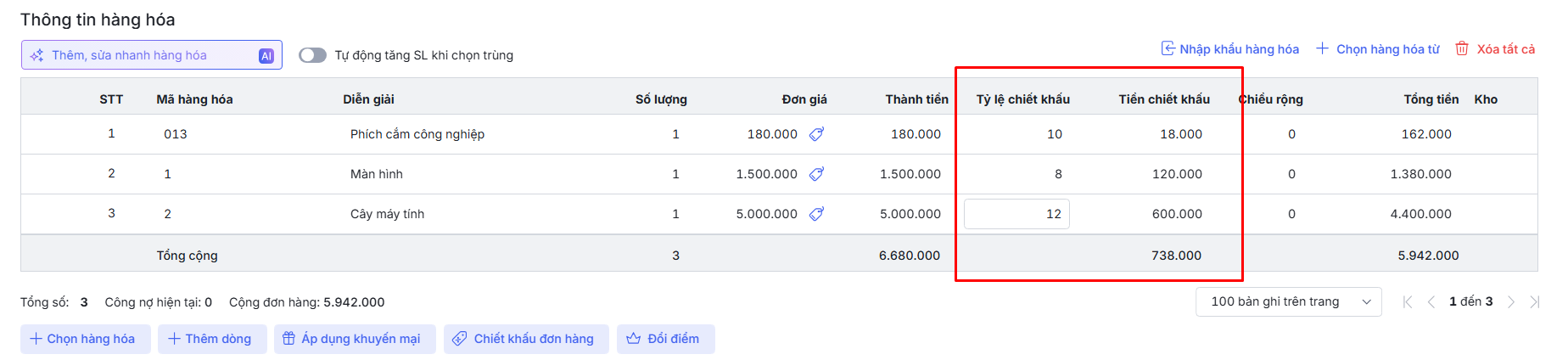Jump to the first page arrow

(1408, 302)
